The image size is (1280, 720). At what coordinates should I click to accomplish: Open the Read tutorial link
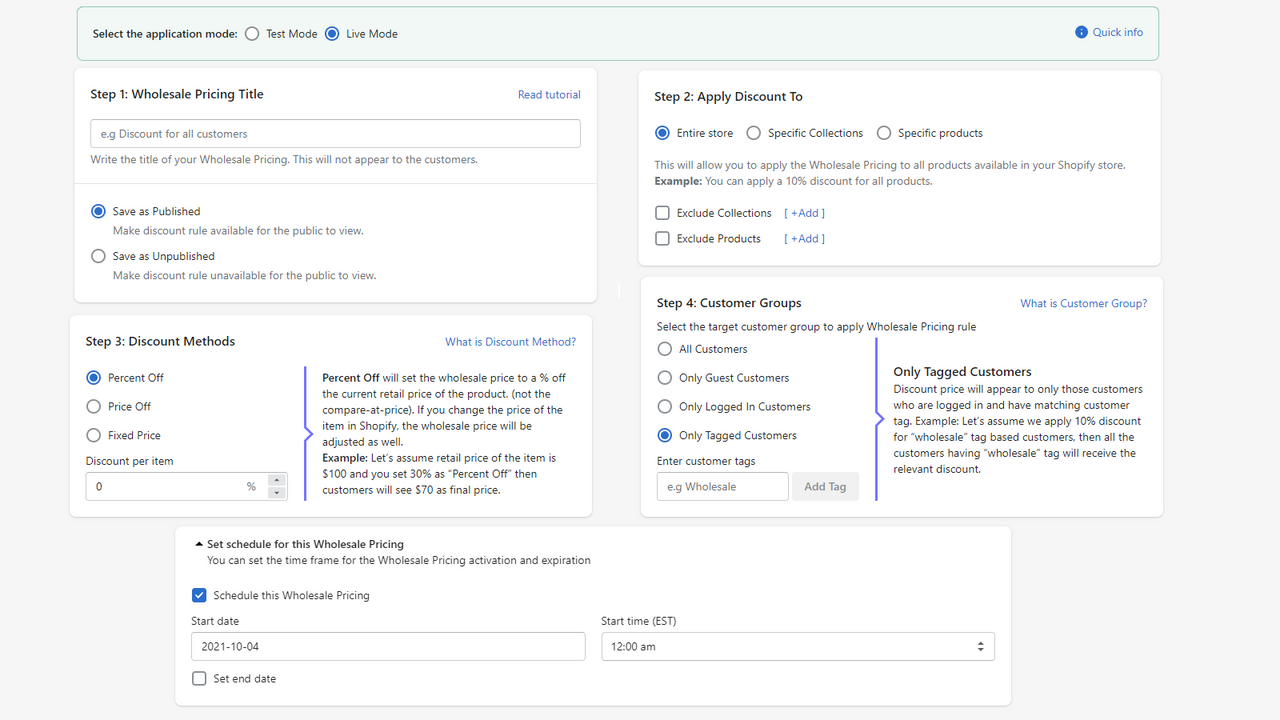click(x=549, y=95)
